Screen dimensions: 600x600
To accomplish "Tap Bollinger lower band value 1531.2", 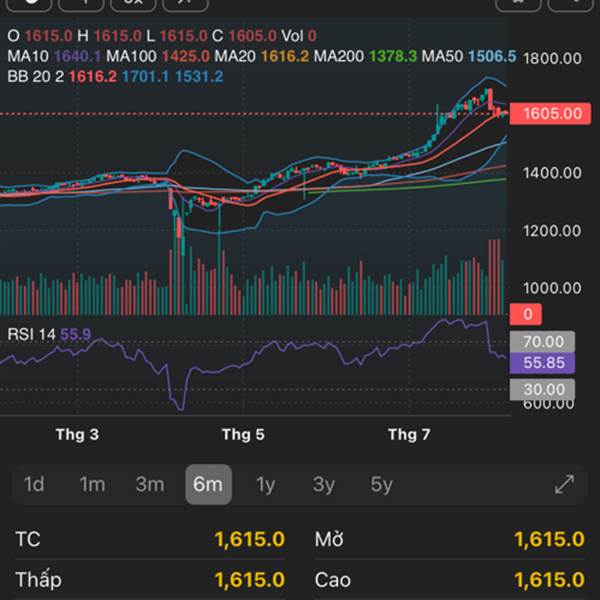I will 199,77.
